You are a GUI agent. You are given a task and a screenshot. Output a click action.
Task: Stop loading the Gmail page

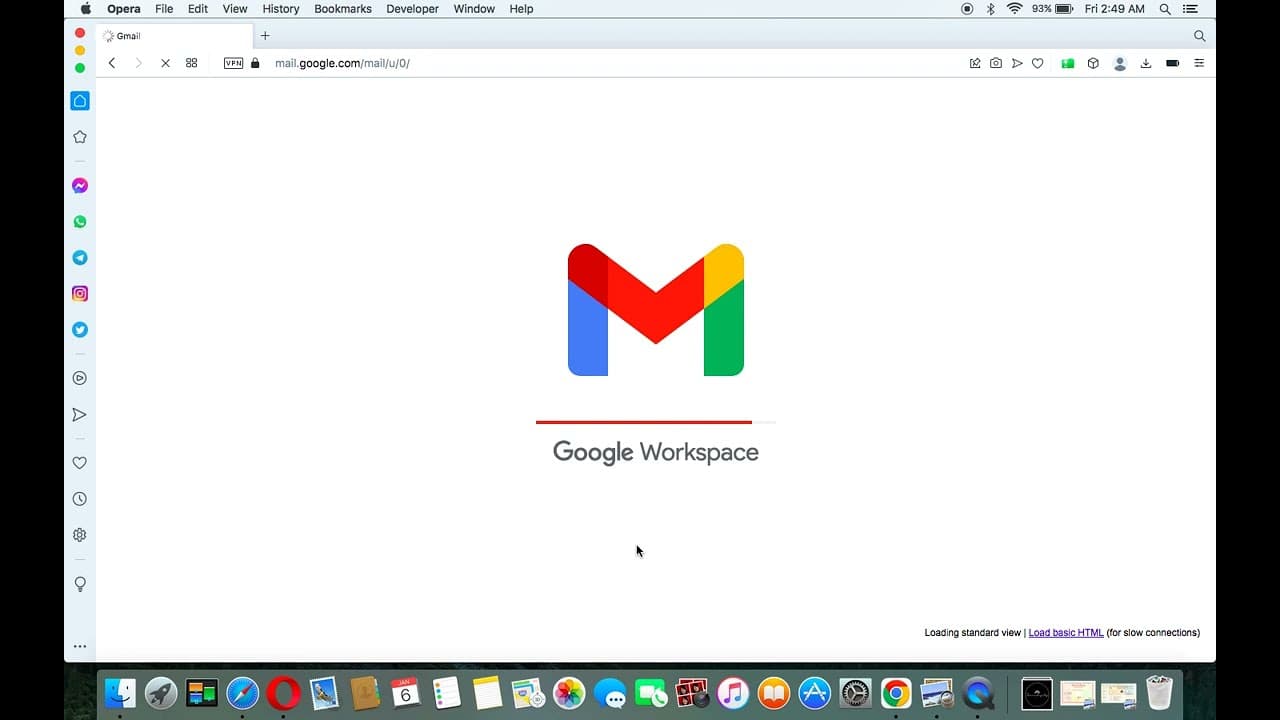click(165, 63)
